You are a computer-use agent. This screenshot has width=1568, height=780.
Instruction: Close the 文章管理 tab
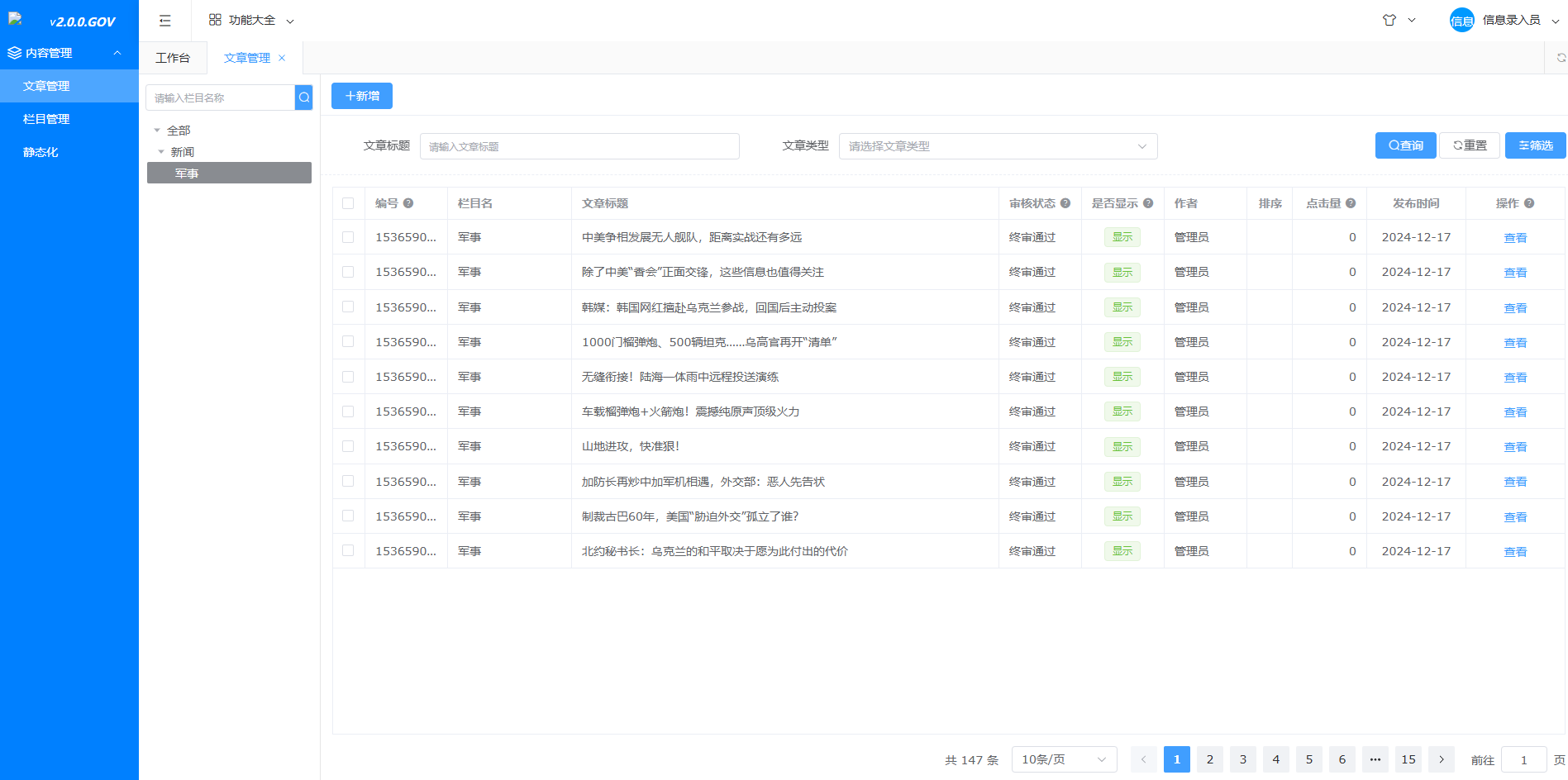[282, 58]
